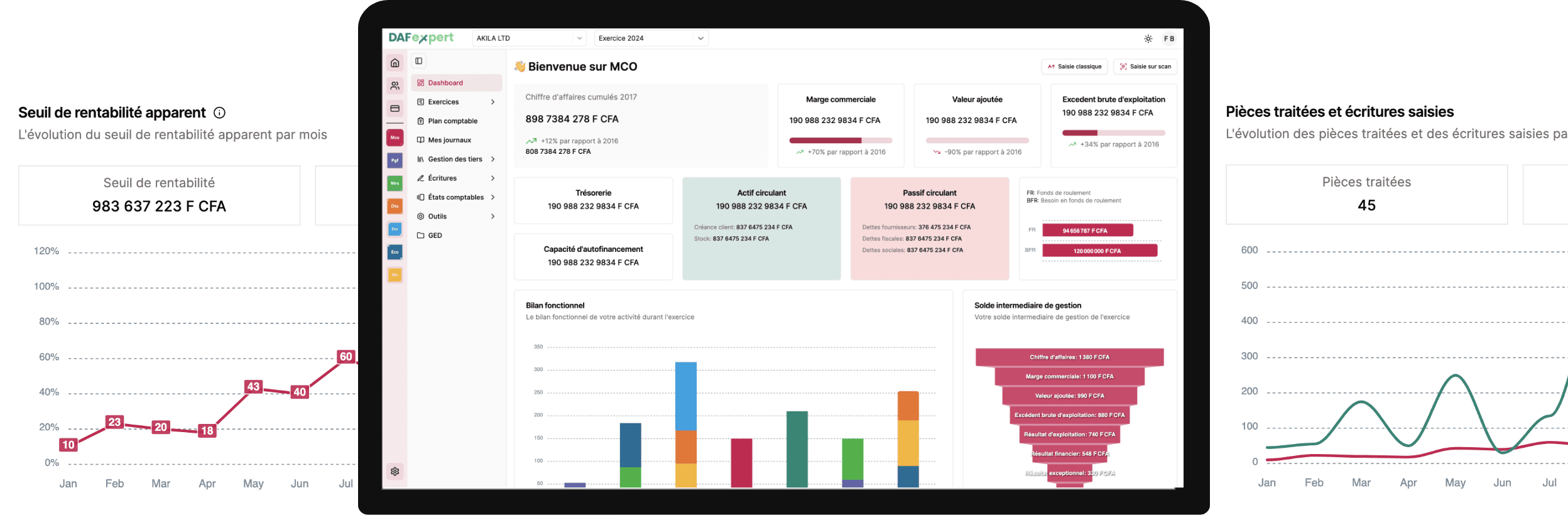Click the Saisie sur scan button

pyautogui.click(x=1145, y=67)
